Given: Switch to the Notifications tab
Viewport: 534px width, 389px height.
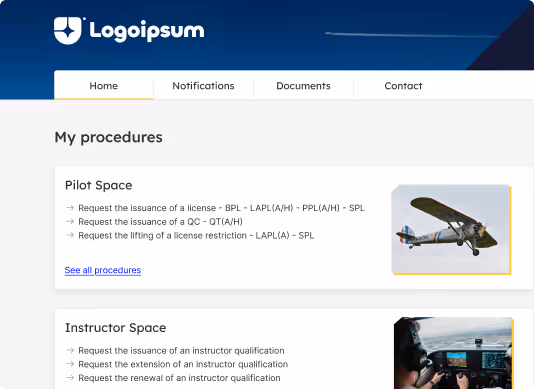Looking at the screenshot, I should [x=203, y=85].
